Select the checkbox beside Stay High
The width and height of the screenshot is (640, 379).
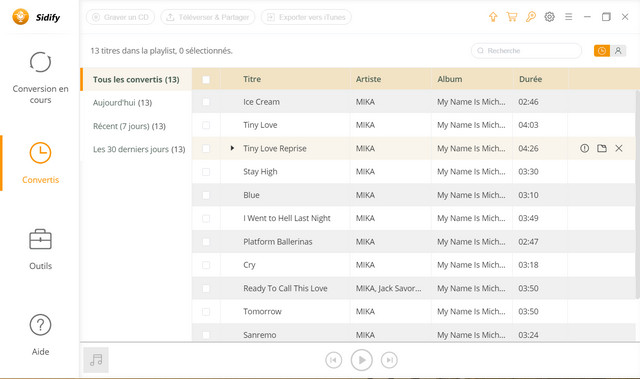(206, 172)
